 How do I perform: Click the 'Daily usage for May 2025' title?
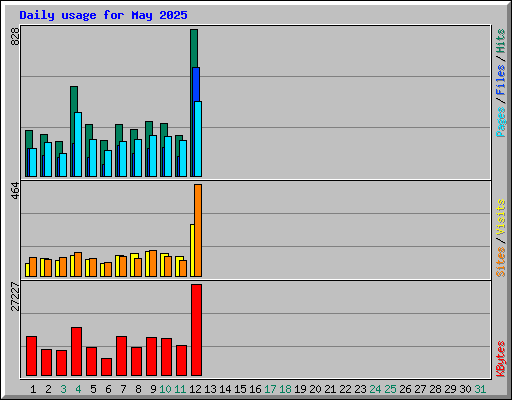coord(103,15)
